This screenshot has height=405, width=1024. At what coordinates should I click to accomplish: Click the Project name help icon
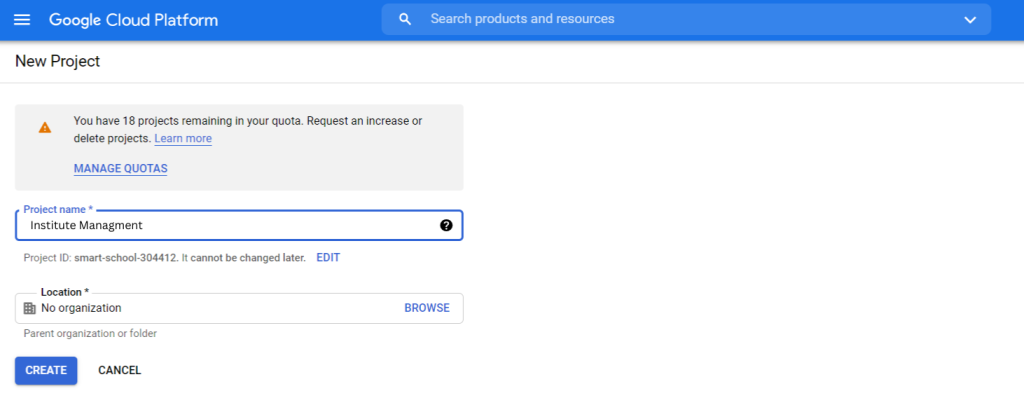[446, 225]
